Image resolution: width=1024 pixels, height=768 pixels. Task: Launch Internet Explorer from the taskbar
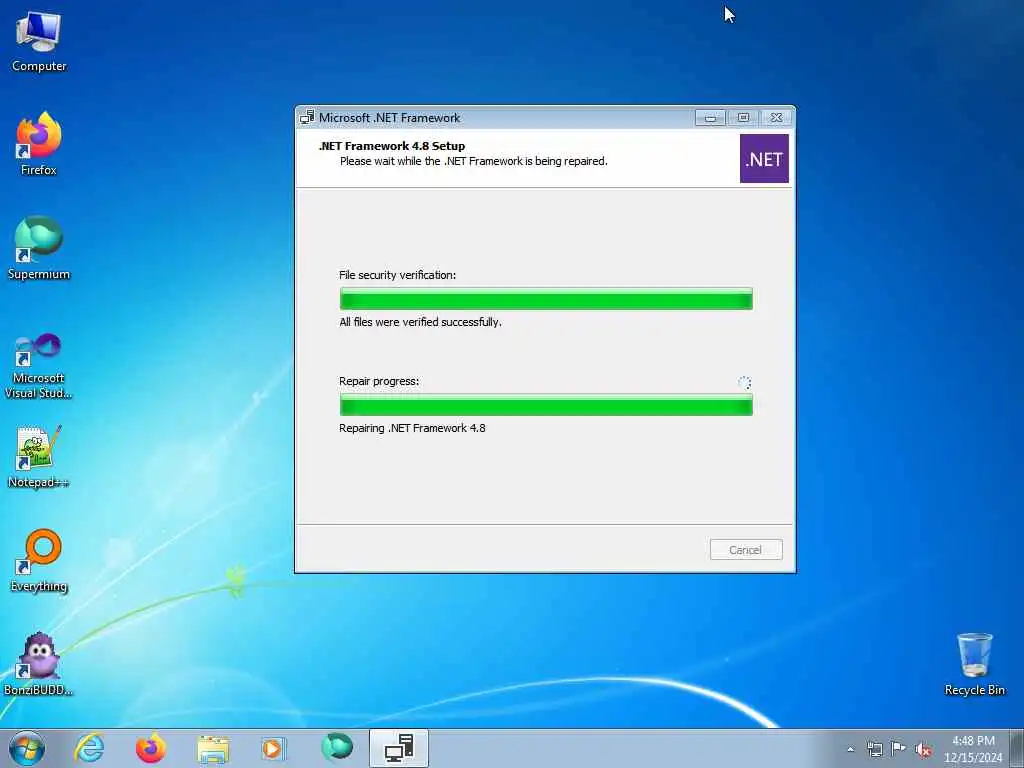tap(89, 748)
